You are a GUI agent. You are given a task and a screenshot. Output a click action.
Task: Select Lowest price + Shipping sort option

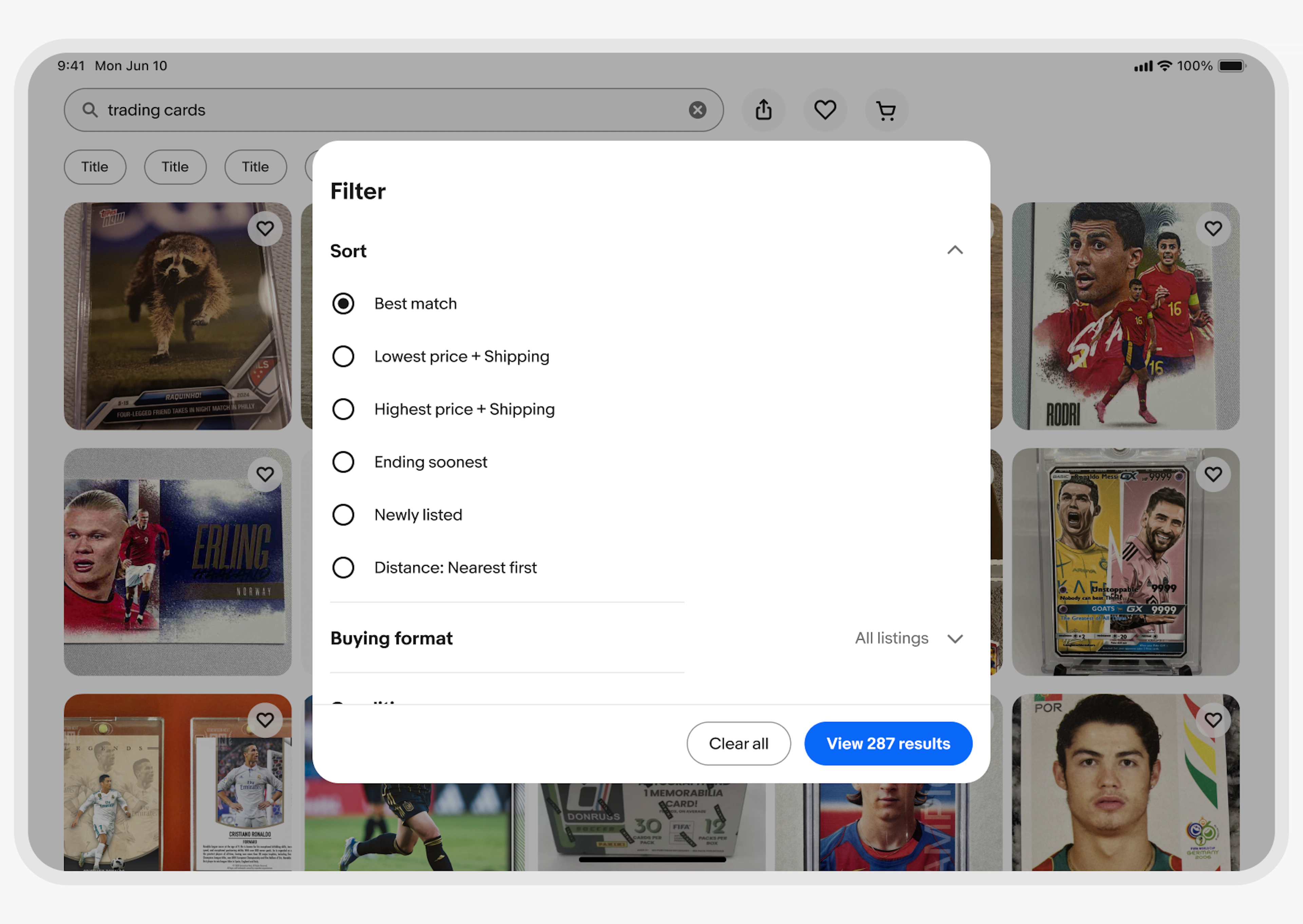343,357
